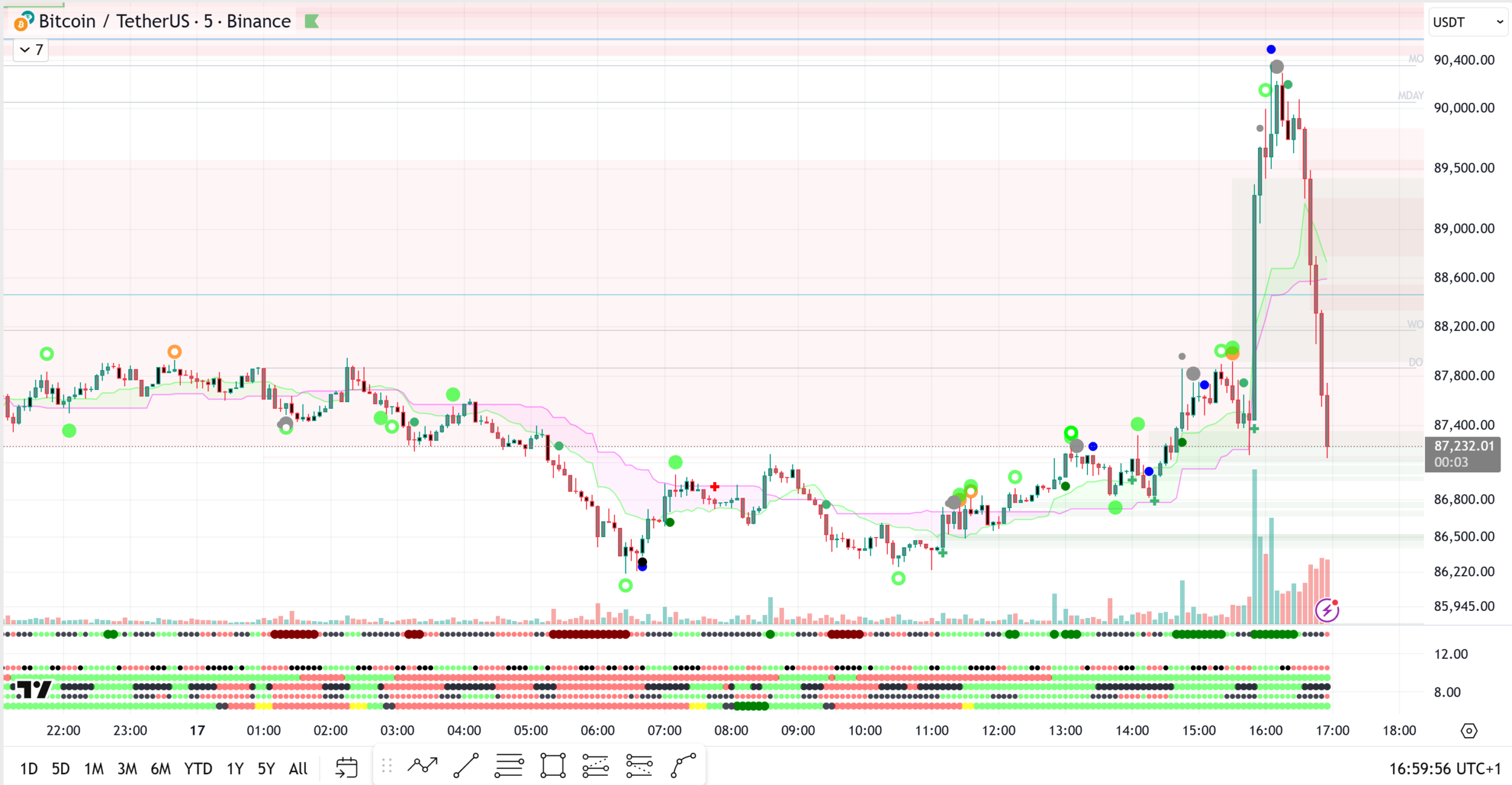
Task: Open the USDT currency dropdown
Action: (x=1468, y=22)
